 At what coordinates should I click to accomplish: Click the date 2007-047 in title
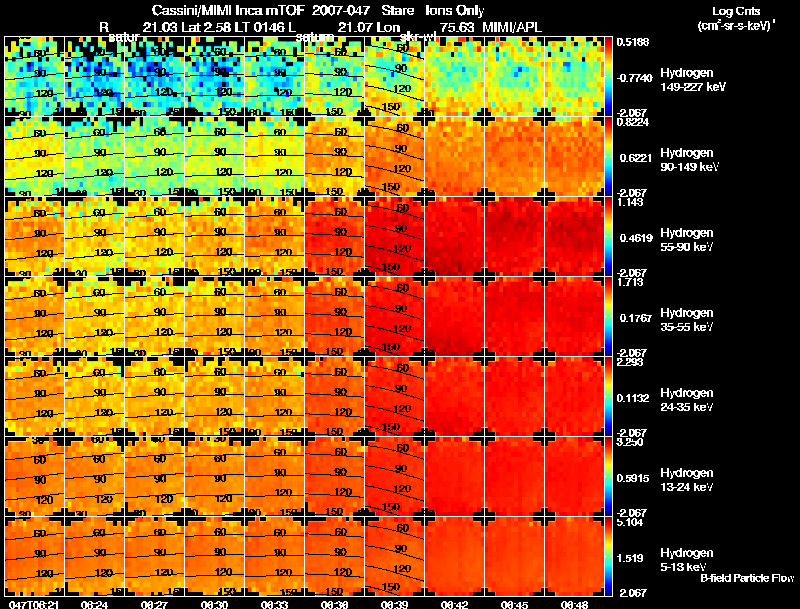tap(341, 11)
